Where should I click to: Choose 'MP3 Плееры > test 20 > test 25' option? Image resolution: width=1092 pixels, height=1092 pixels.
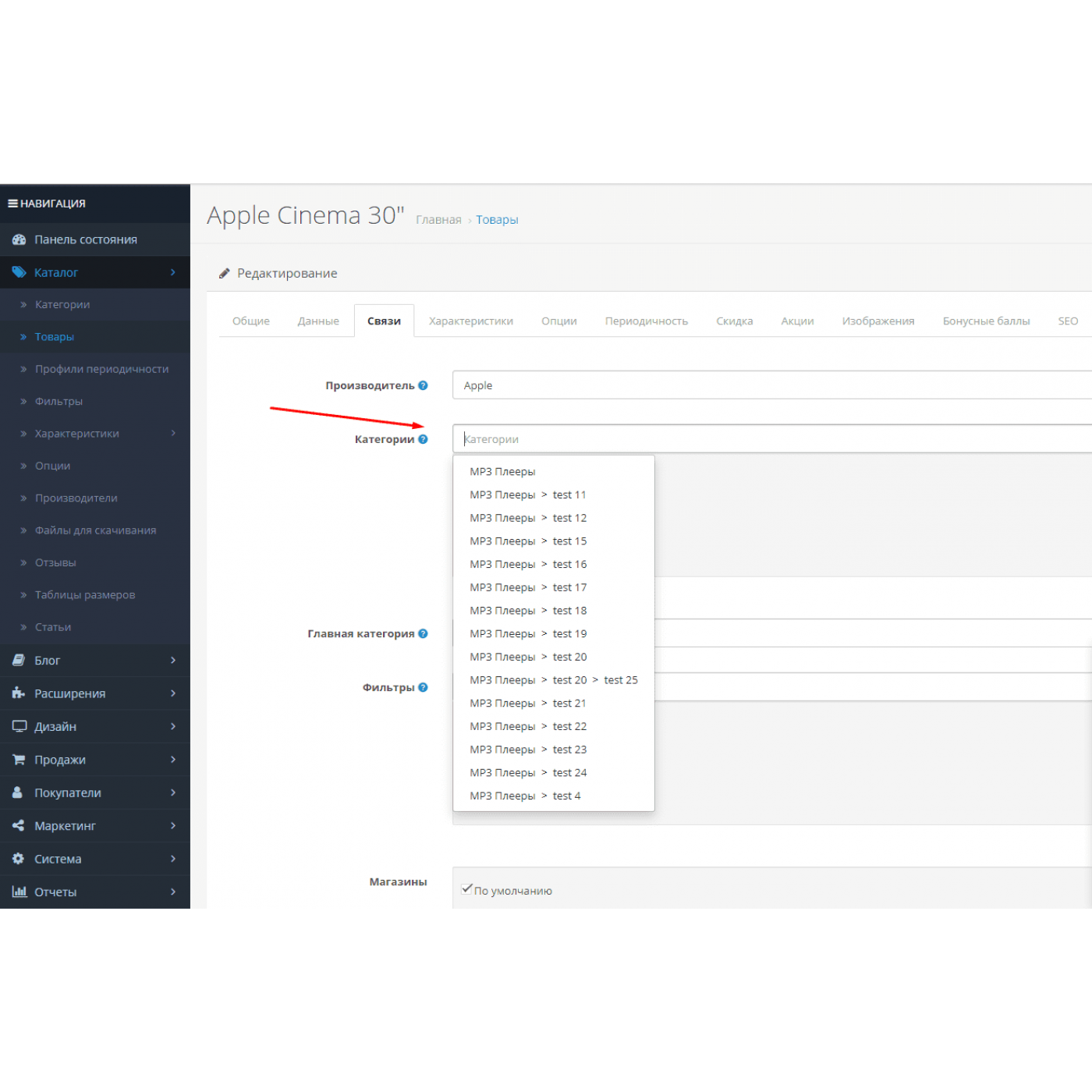553,680
